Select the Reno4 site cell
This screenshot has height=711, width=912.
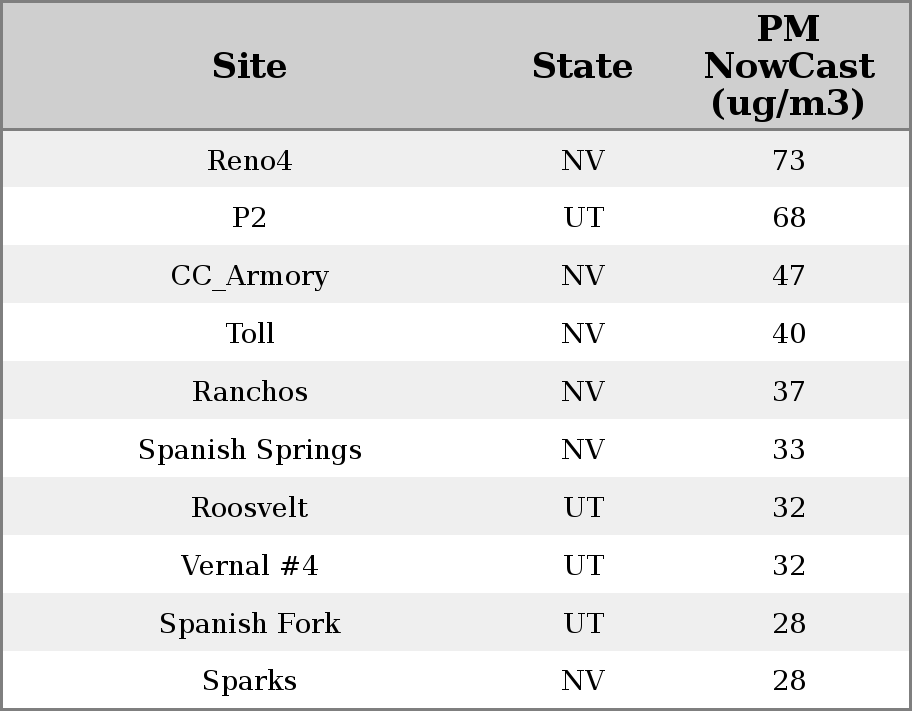click(250, 161)
